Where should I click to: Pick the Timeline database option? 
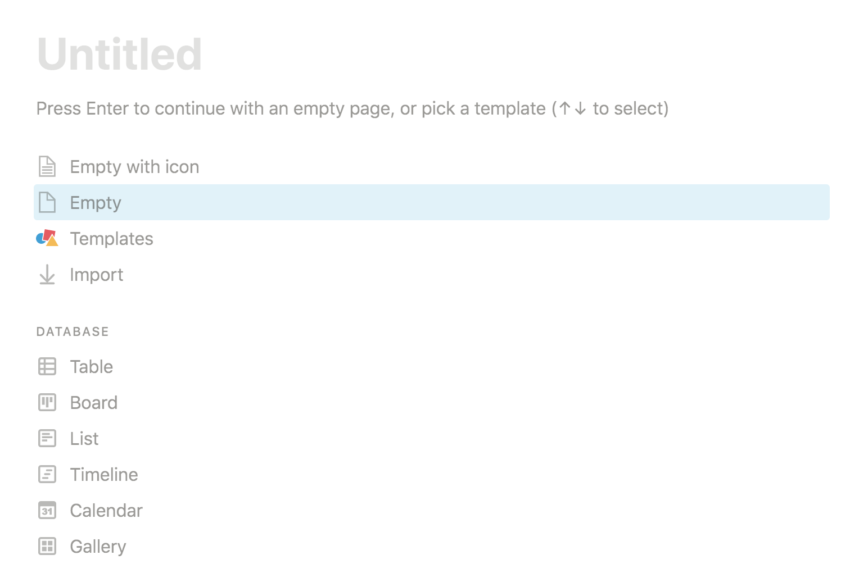104,475
